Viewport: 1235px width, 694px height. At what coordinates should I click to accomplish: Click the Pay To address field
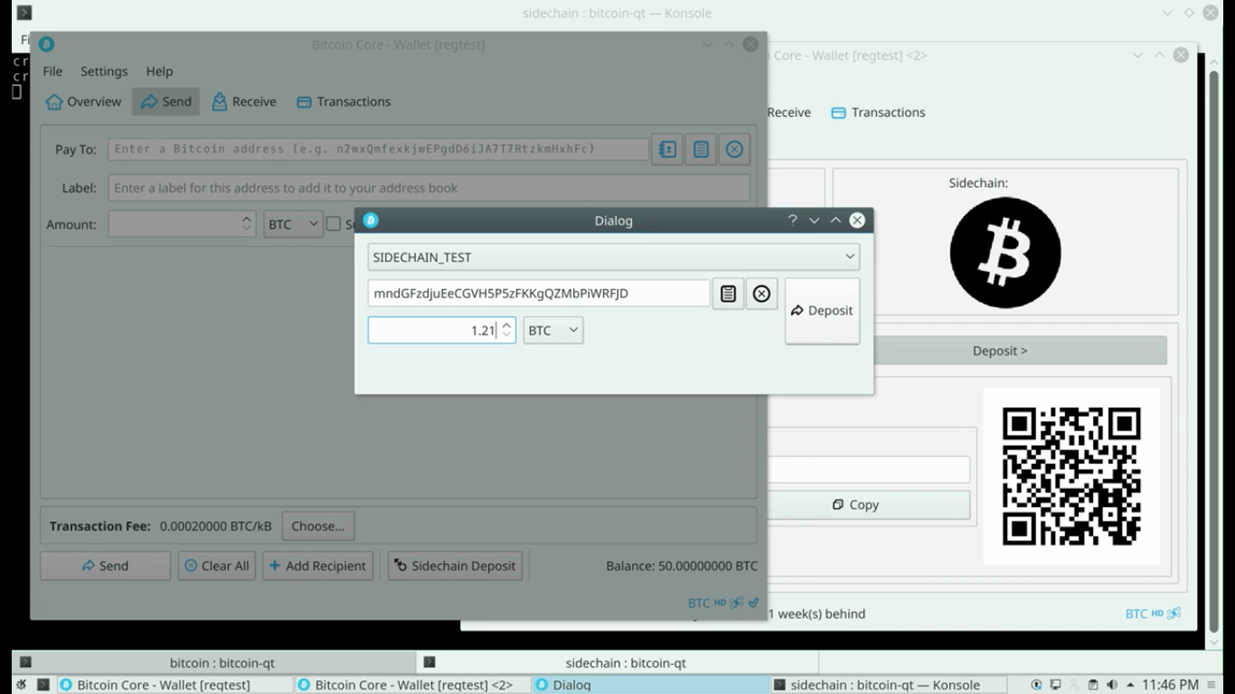click(x=378, y=149)
